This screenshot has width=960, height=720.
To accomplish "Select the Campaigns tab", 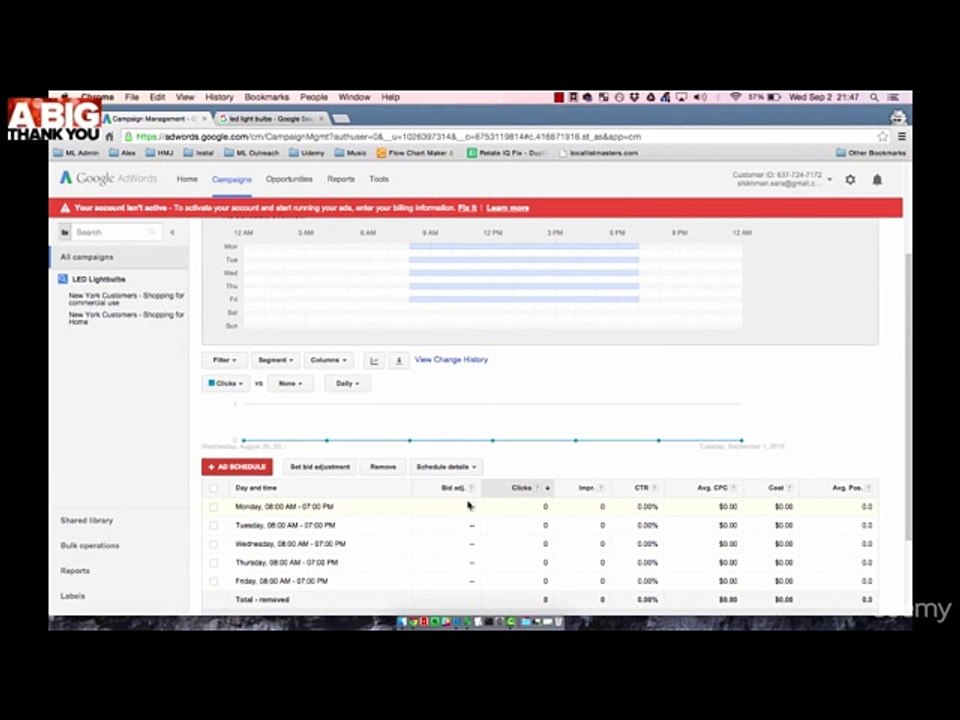I will (231, 179).
